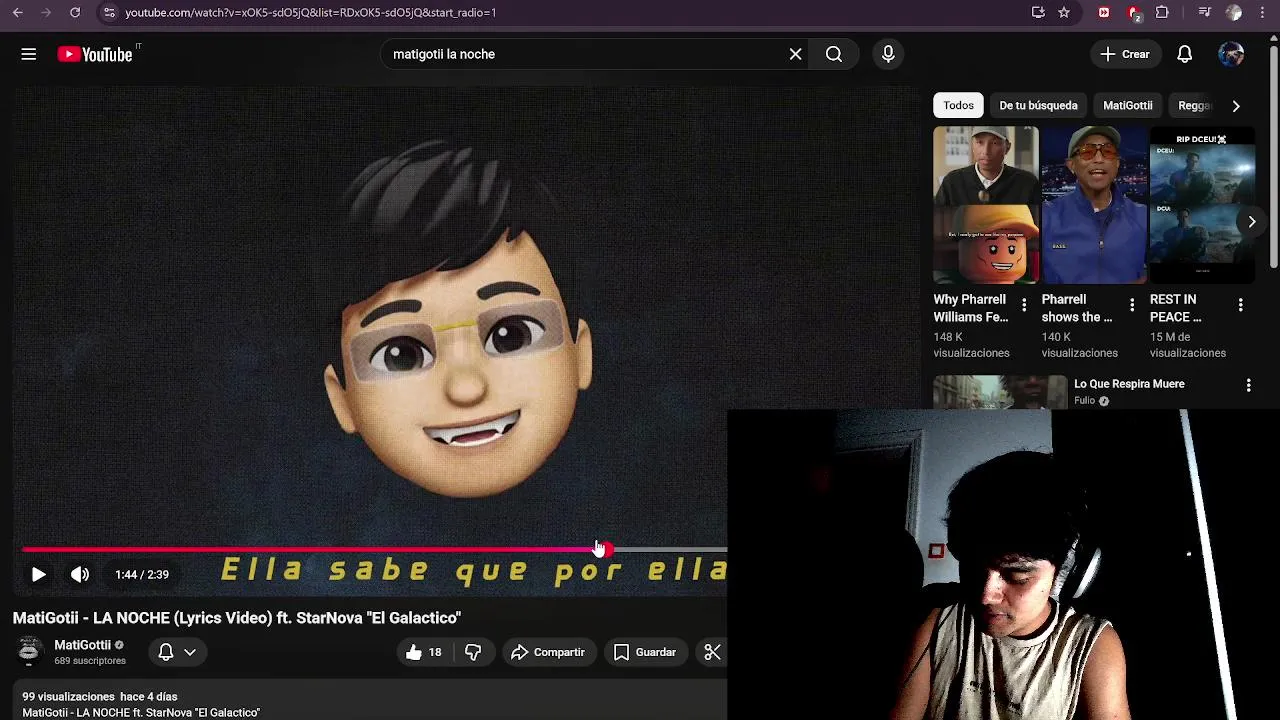Open MatiGotii channel name link
The height and width of the screenshot is (720, 1280).
(82, 645)
